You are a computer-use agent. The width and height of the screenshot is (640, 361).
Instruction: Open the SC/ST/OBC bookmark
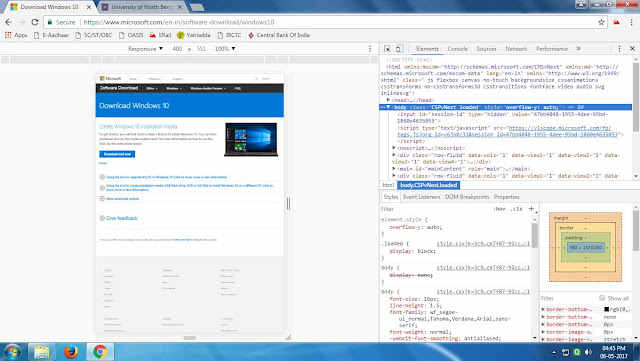click(93, 35)
